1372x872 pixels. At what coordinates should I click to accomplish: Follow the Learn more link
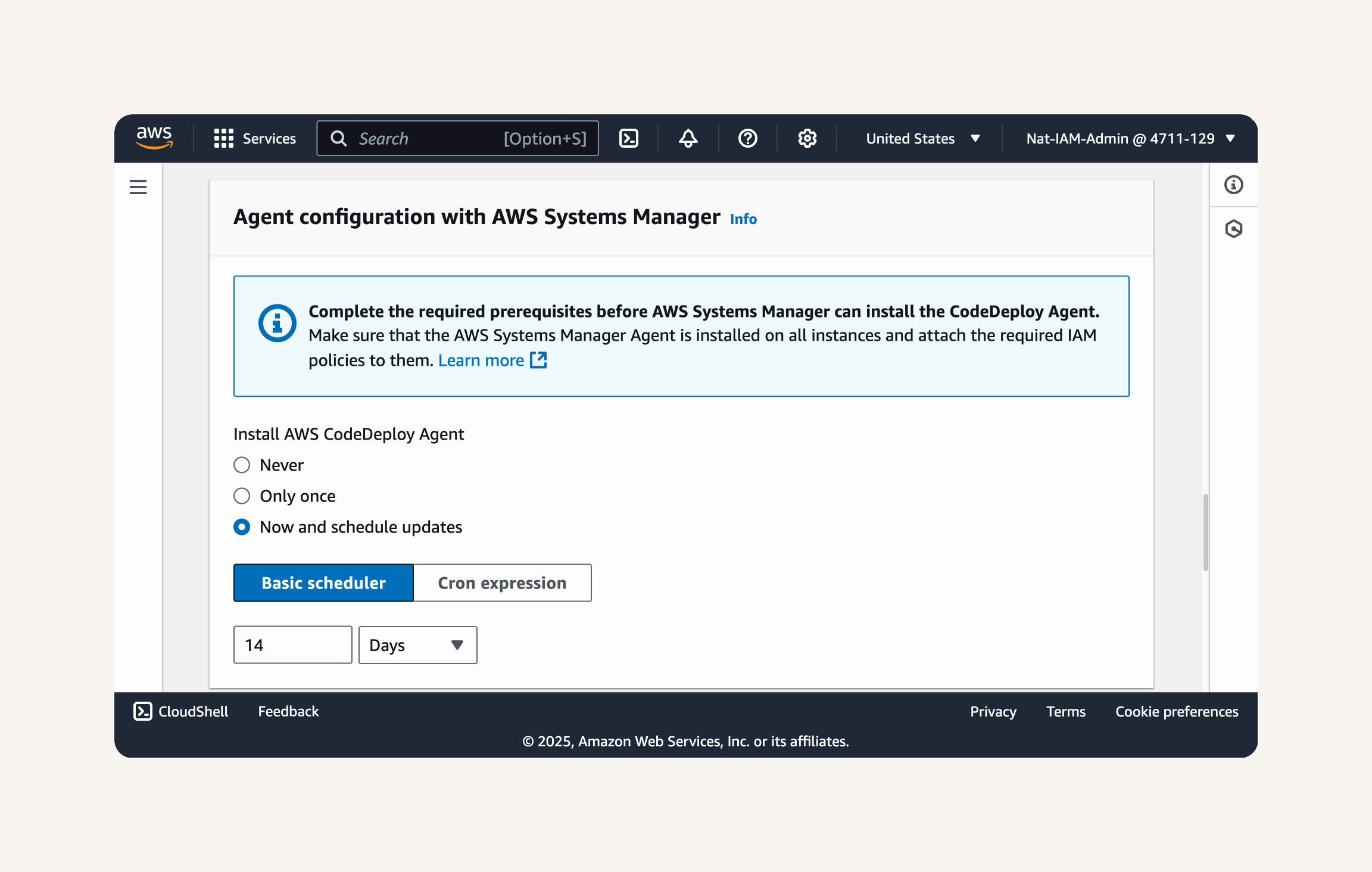(x=481, y=360)
